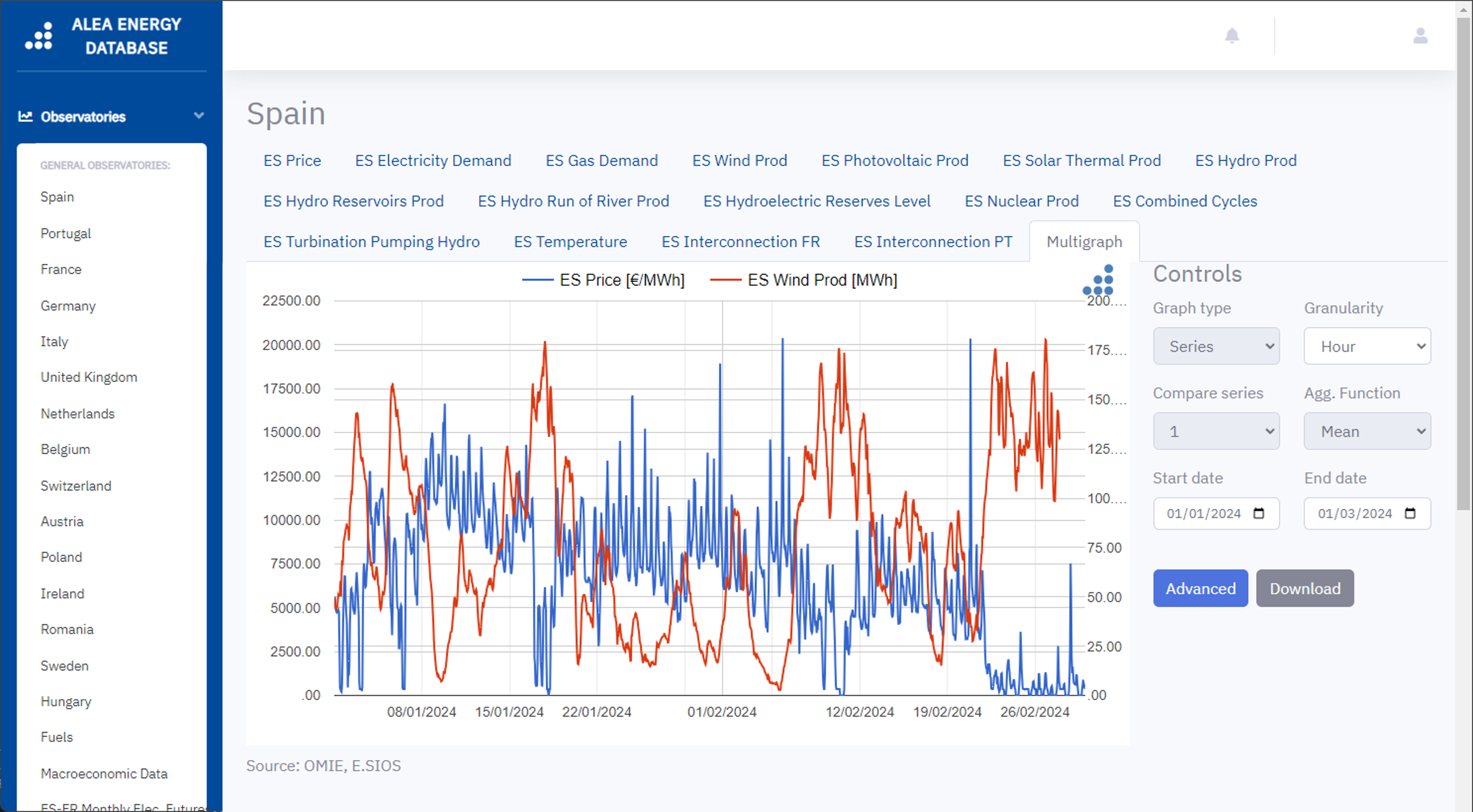Screen dimensions: 1473x812
Task: Open the Granularity dropdown
Action: click(x=1367, y=346)
